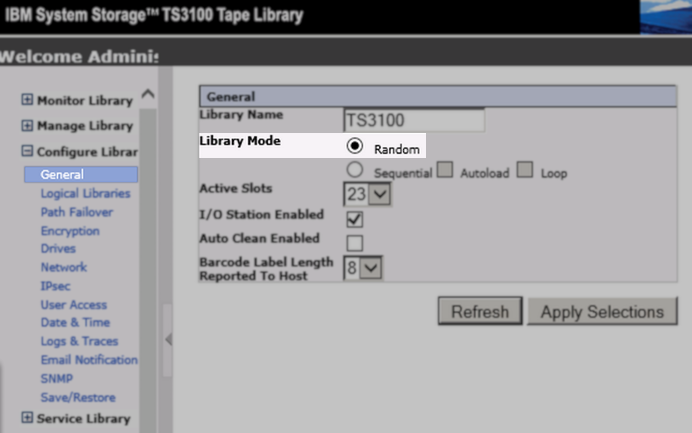Open the Network settings link

tap(64, 267)
